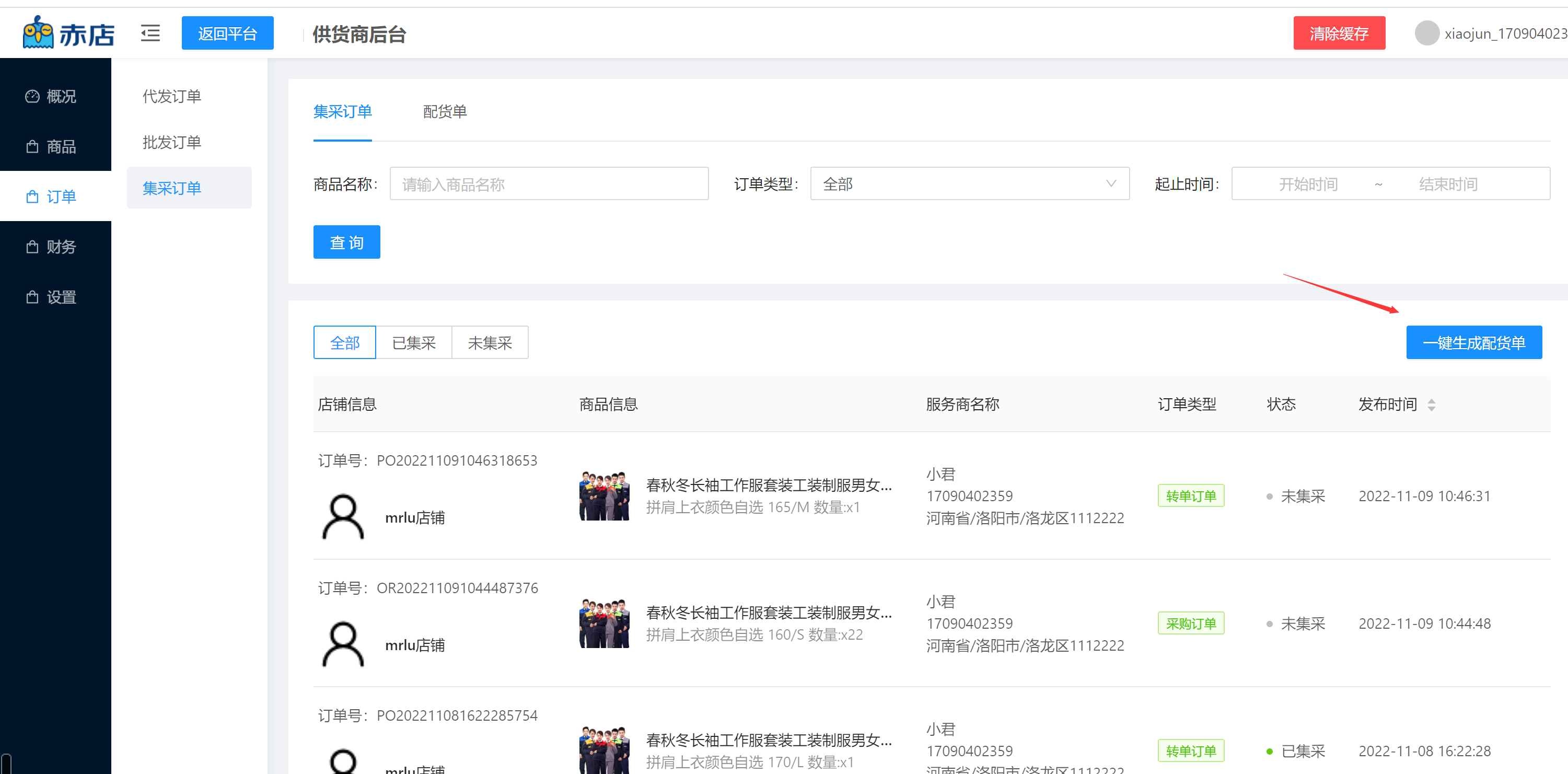Click the 赤店 owl logo

point(68,33)
